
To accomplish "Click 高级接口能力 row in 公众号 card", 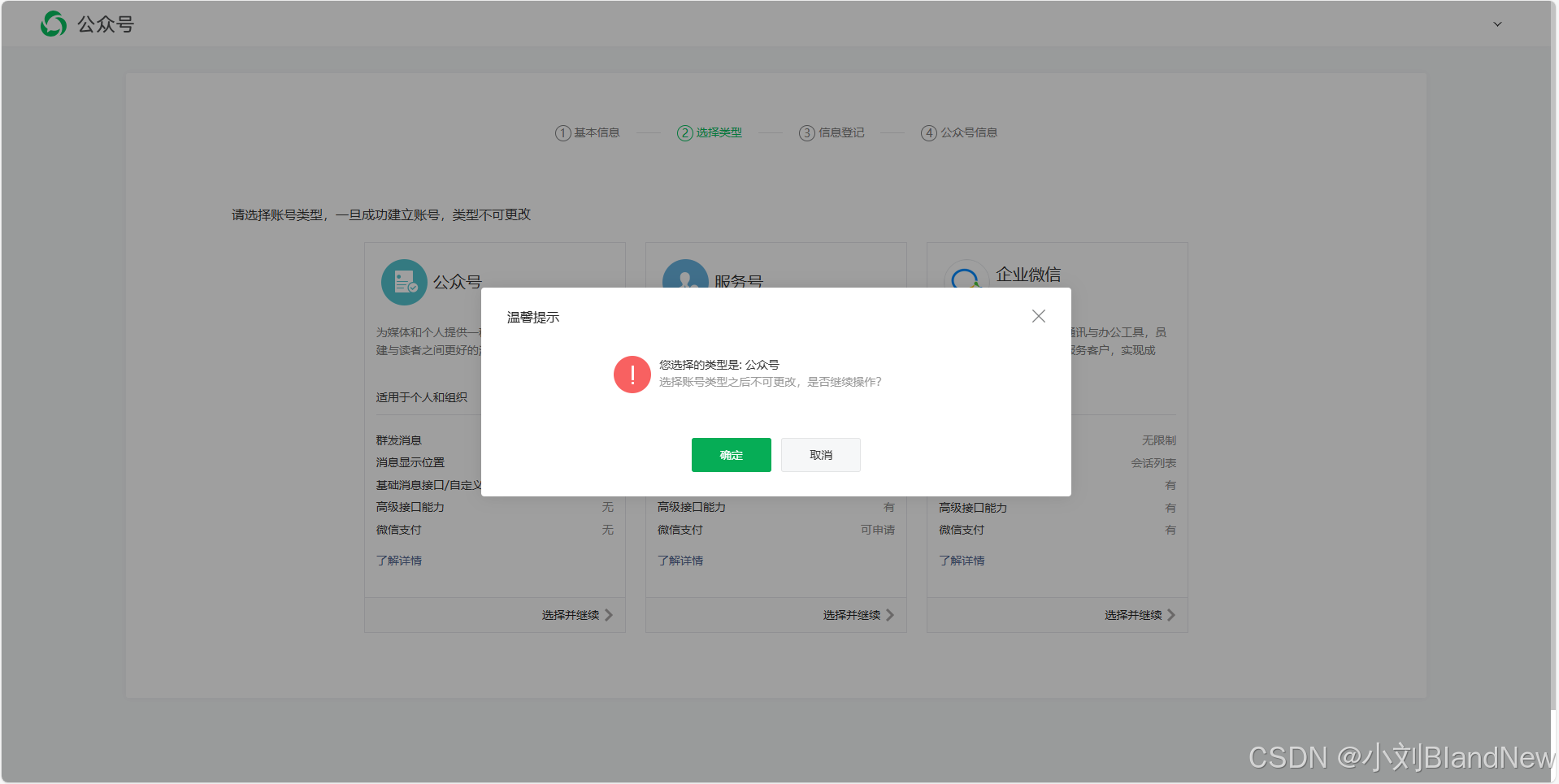I will [494, 507].
